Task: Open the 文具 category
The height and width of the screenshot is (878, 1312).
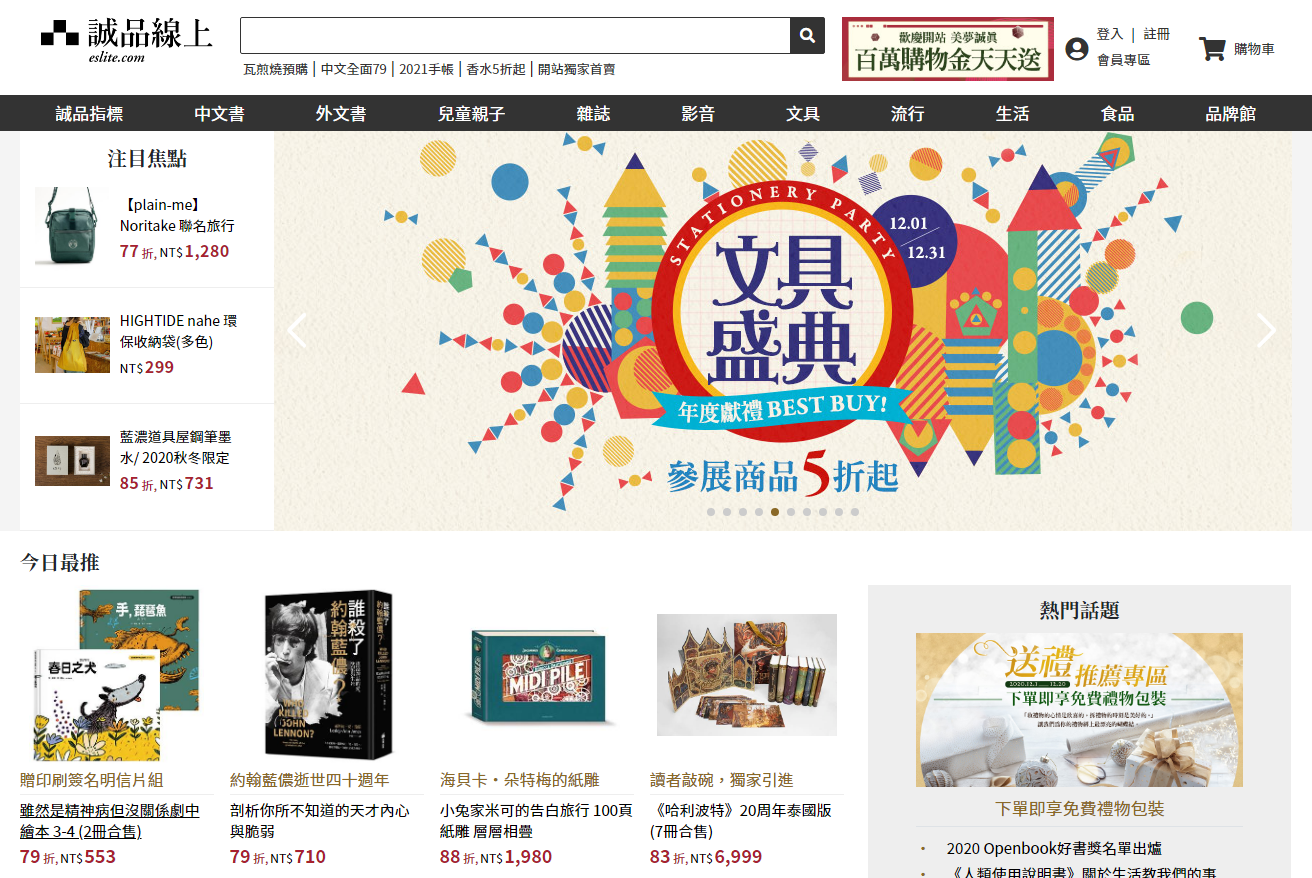Action: click(x=803, y=114)
